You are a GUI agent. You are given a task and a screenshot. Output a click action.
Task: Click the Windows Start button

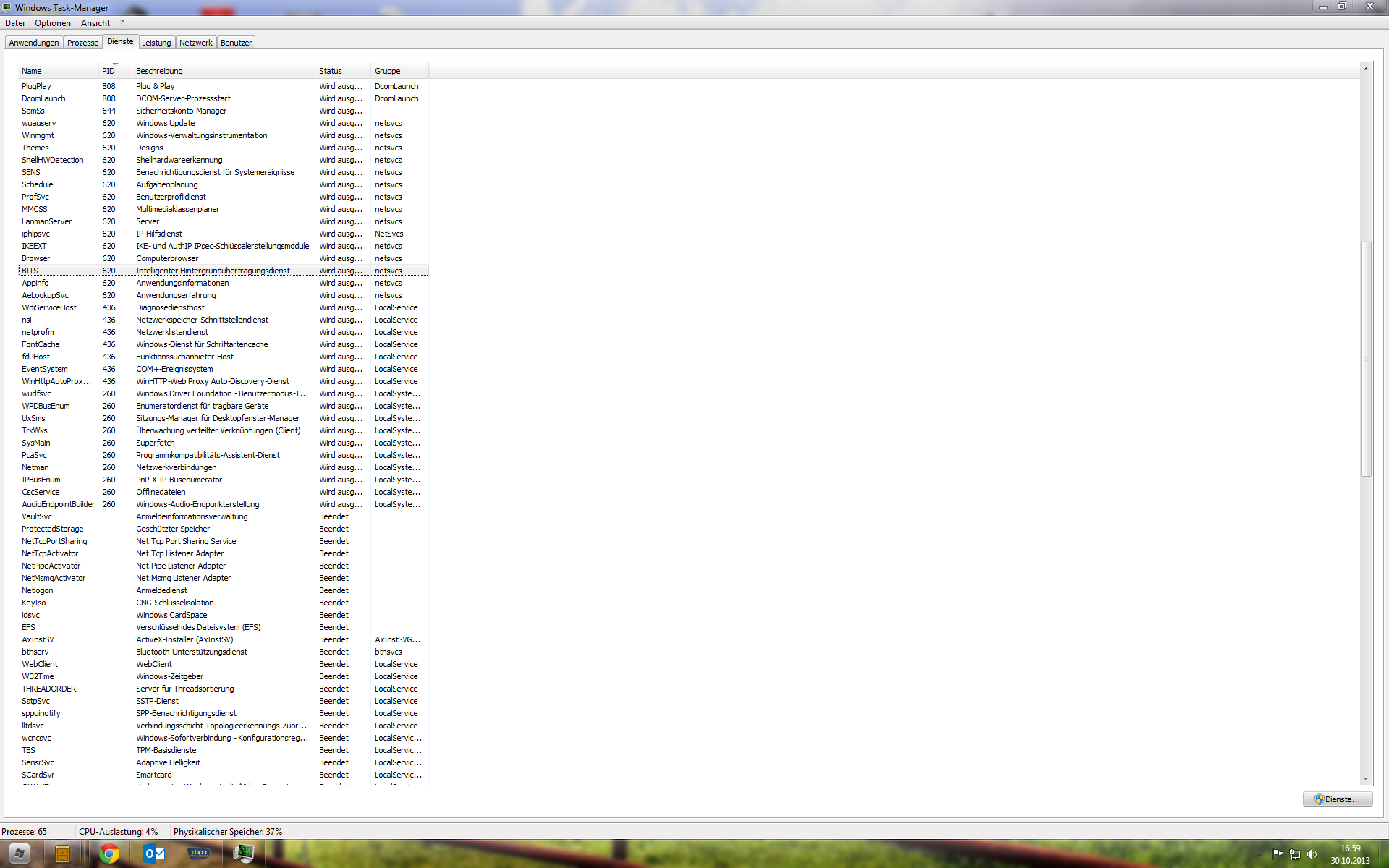coord(19,854)
